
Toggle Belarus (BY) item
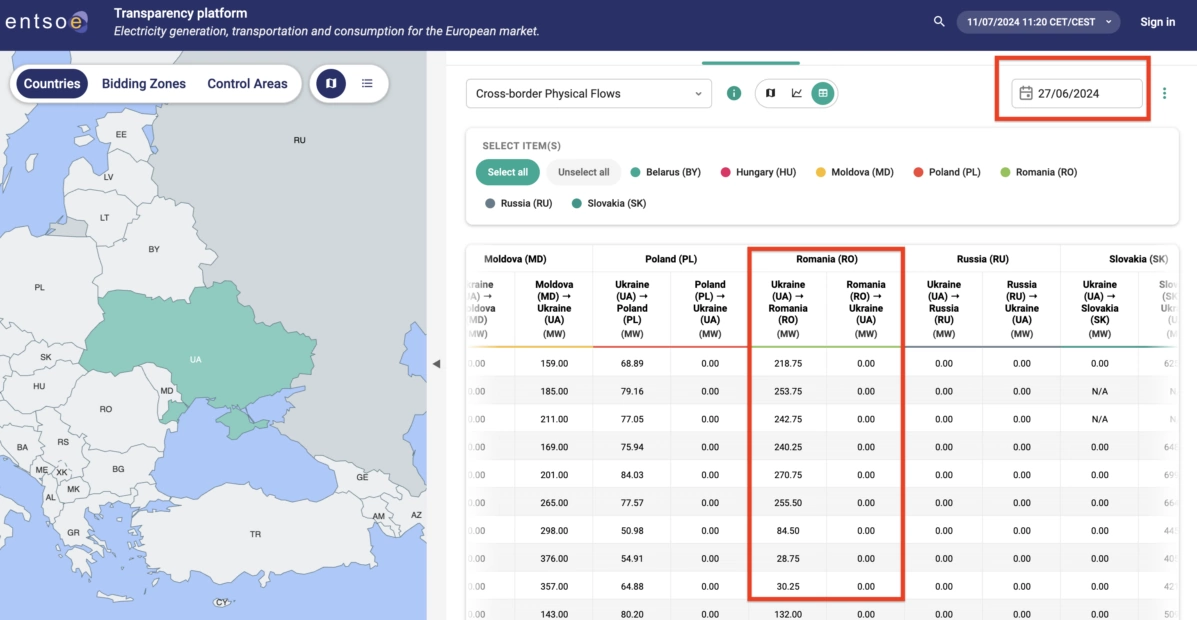(x=666, y=173)
